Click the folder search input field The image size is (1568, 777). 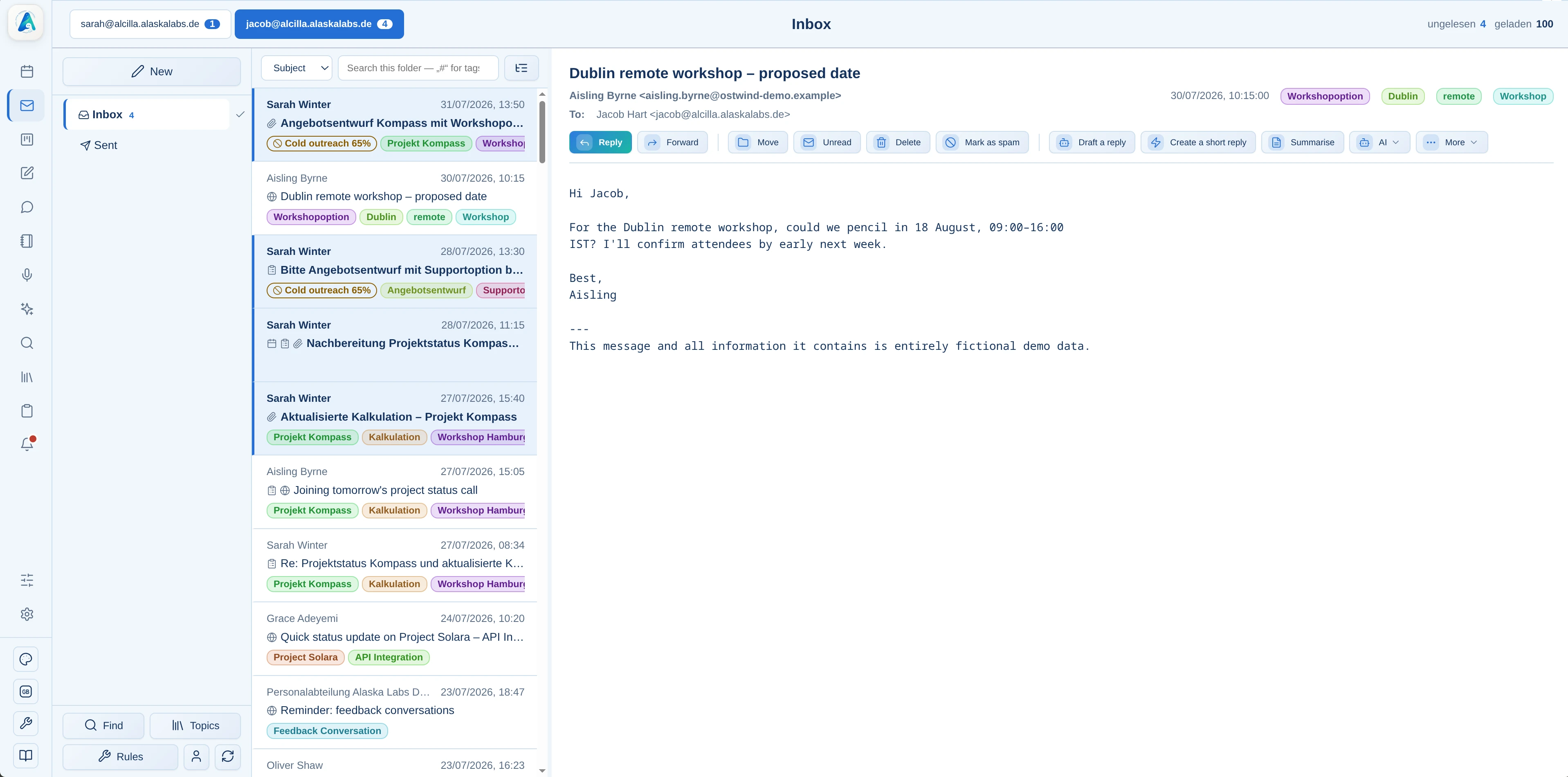418,68
